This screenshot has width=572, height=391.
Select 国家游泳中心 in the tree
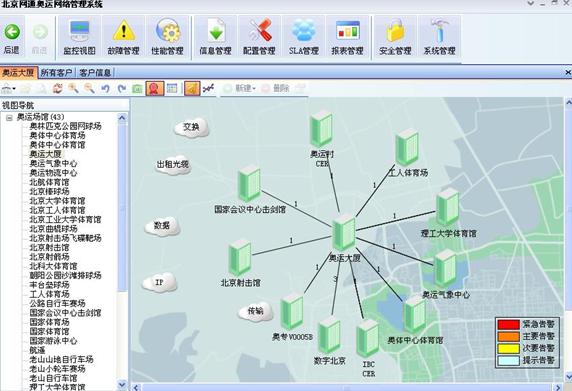pyautogui.click(x=53, y=341)
